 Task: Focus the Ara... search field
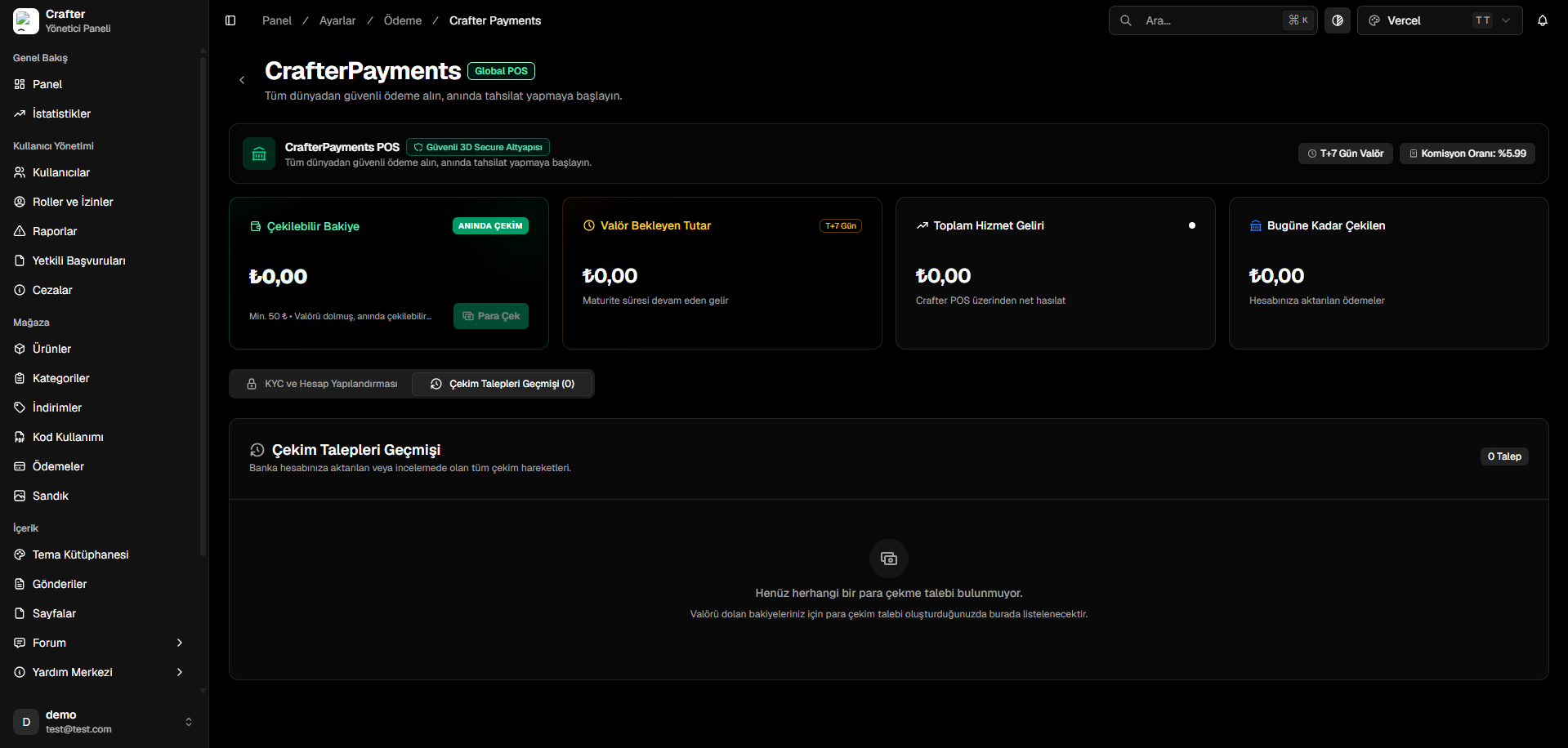(1213, 20)
